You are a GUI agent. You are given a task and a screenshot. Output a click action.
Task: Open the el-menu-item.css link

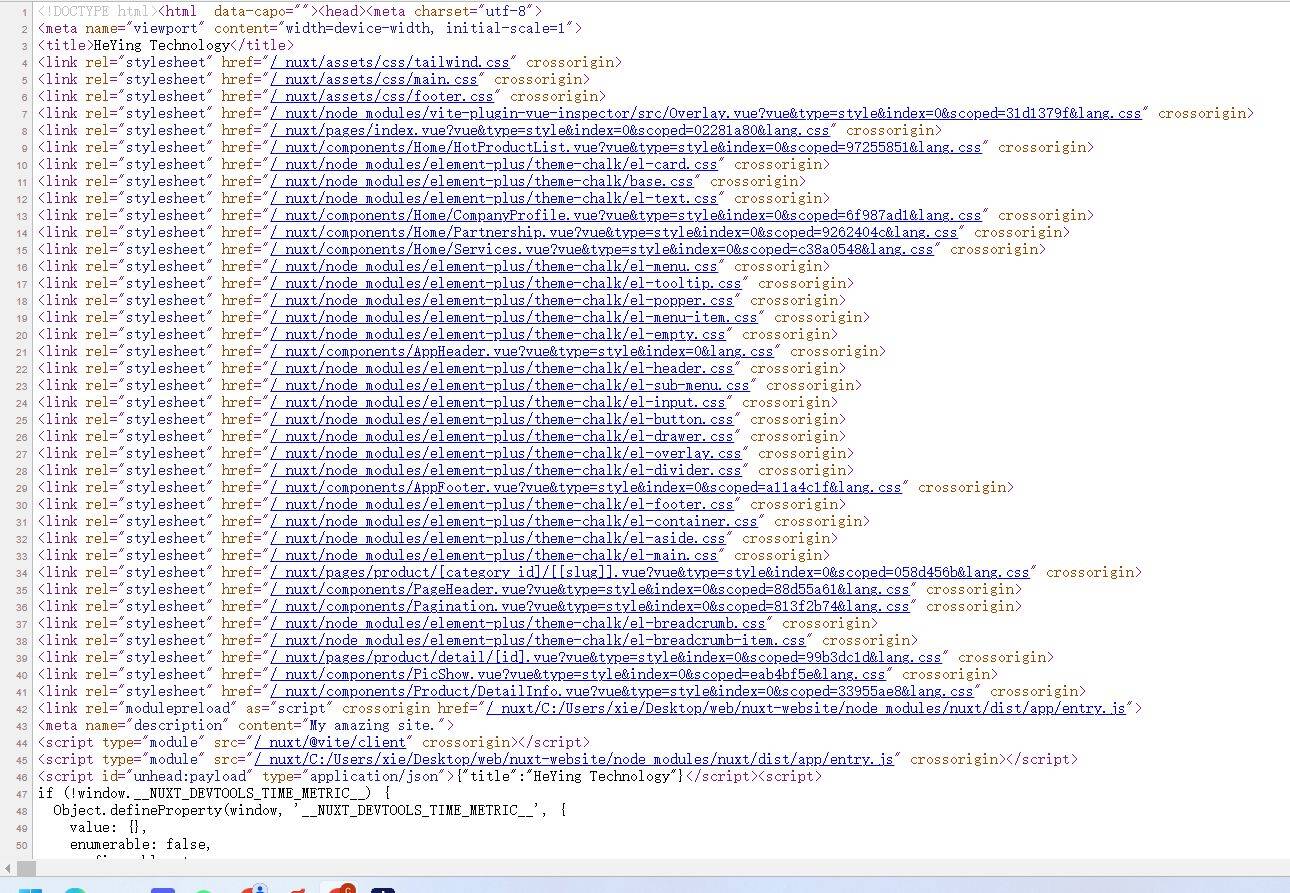coord(514,317)
